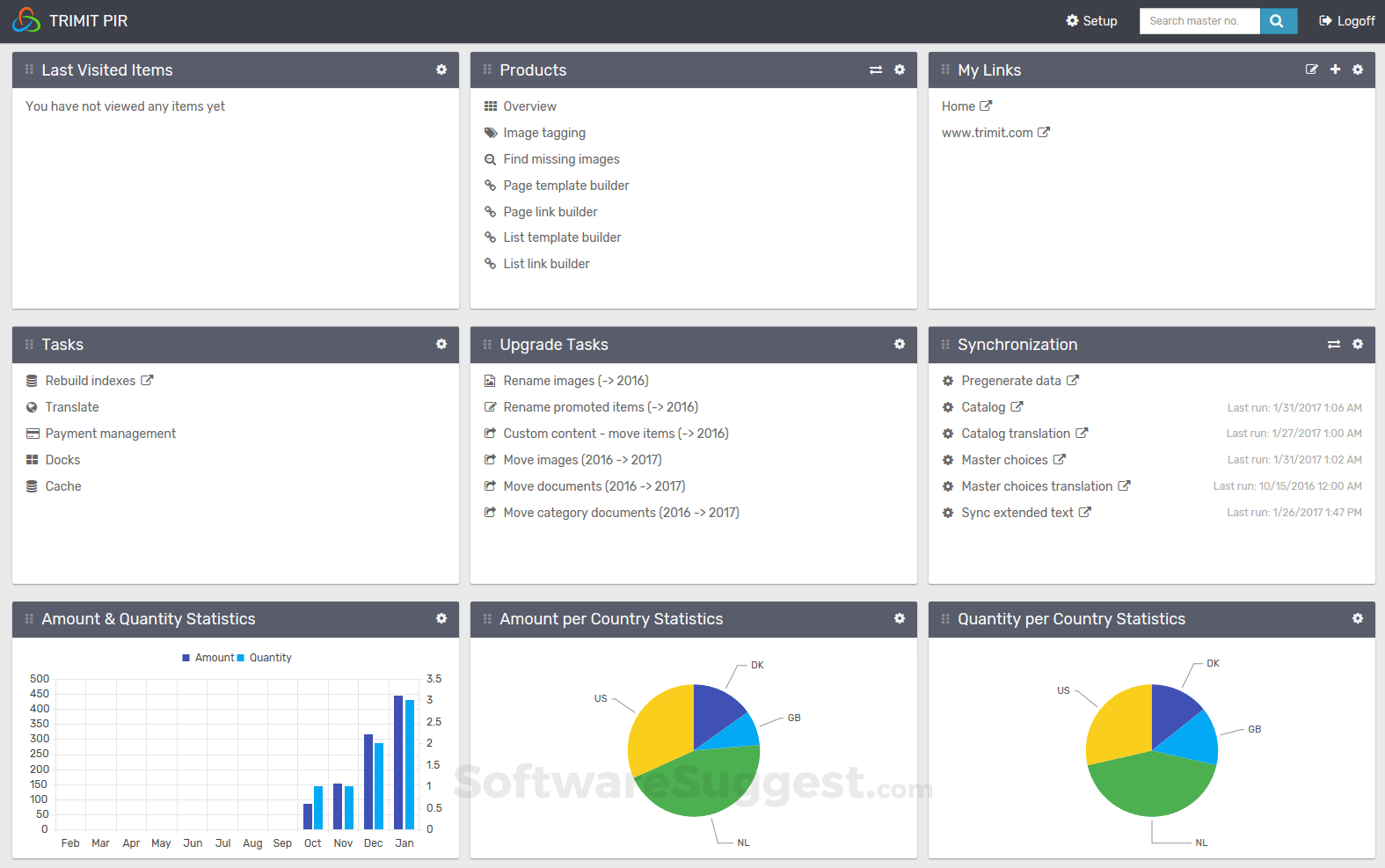This screenshot has width=1385, height=868.
Task: Click the plus icon in My Links
Action: 1335,69
